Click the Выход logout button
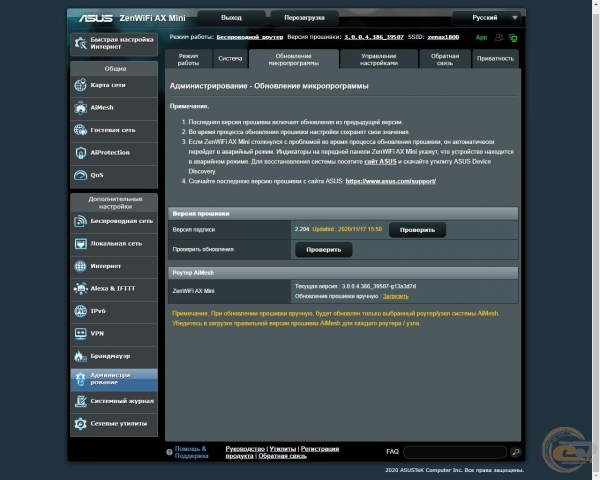 tap(231, 18)
